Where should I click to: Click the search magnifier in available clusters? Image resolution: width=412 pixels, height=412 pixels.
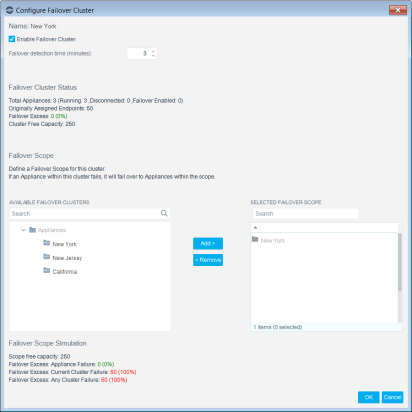pos(164,213)
